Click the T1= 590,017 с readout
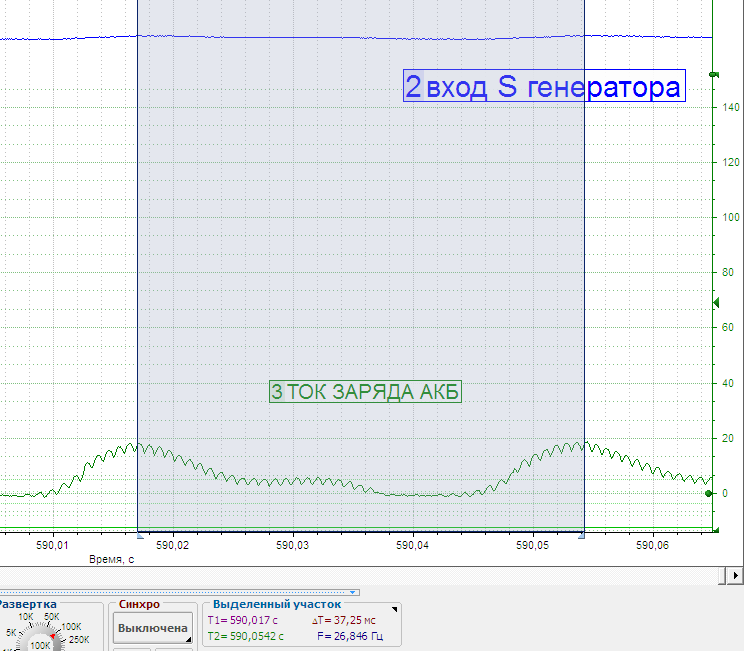 click(x=242, y=620)
